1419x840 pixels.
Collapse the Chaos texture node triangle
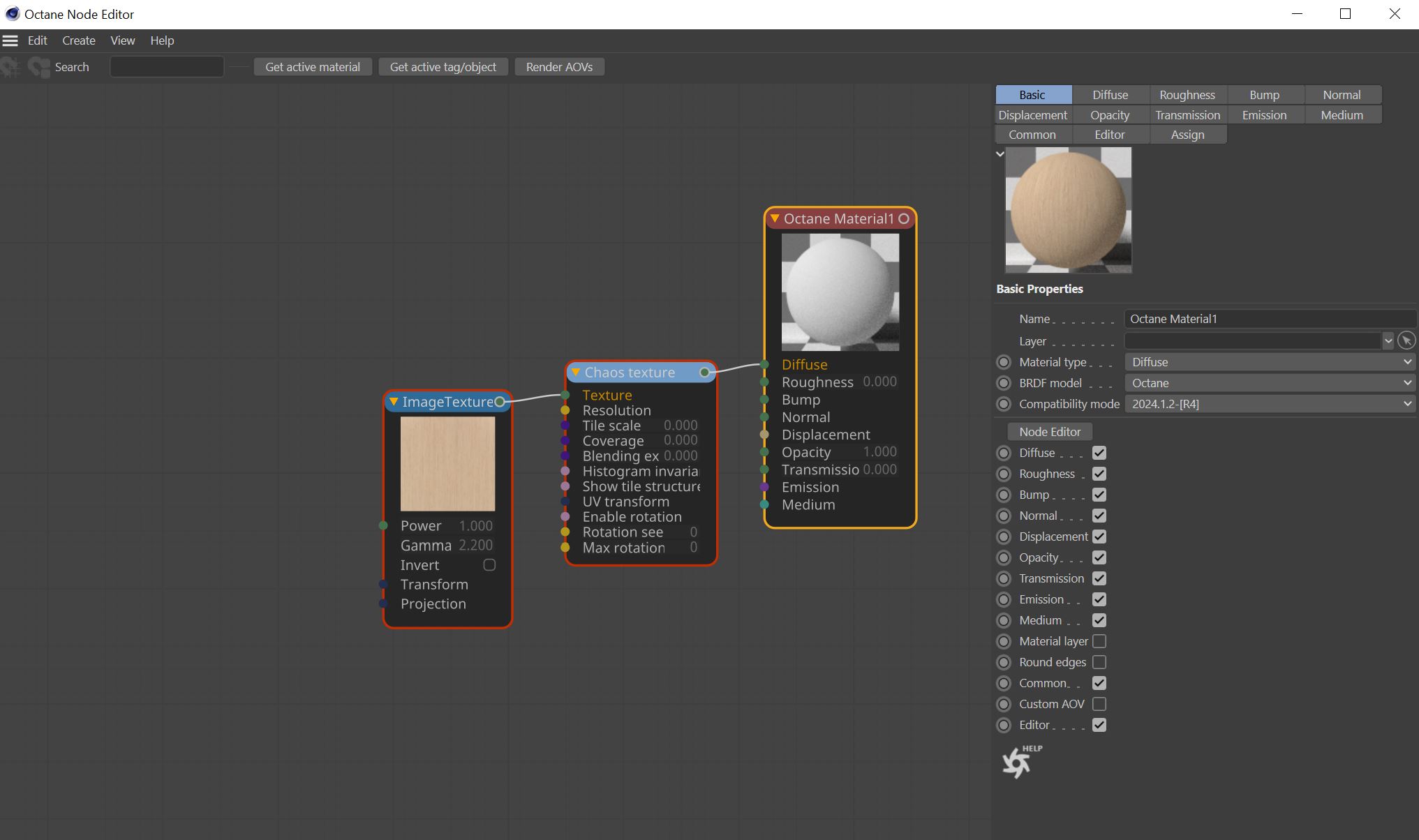point(576,373)
